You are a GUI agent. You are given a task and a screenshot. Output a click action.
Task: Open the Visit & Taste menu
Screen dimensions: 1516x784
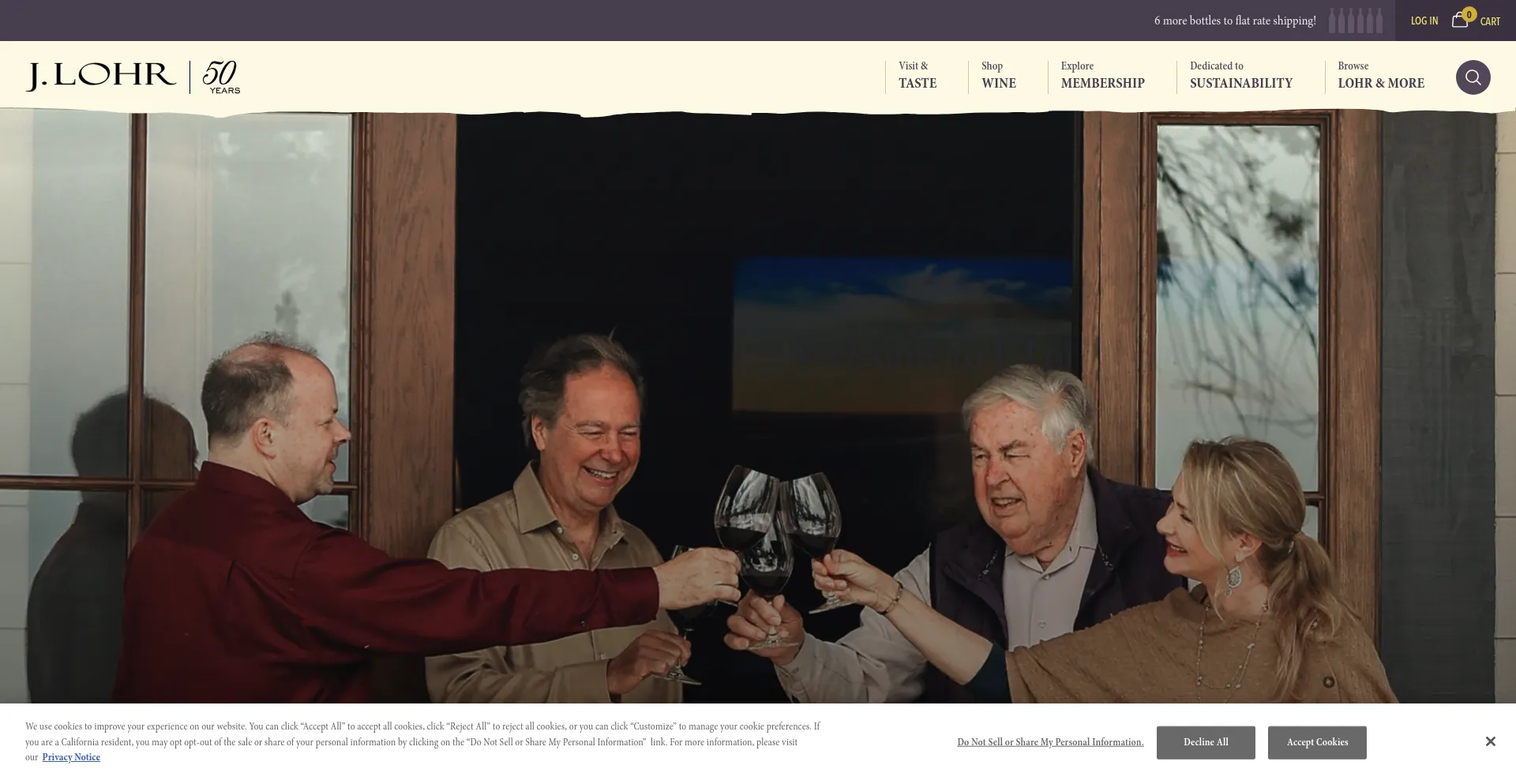[x=917, y=75]
